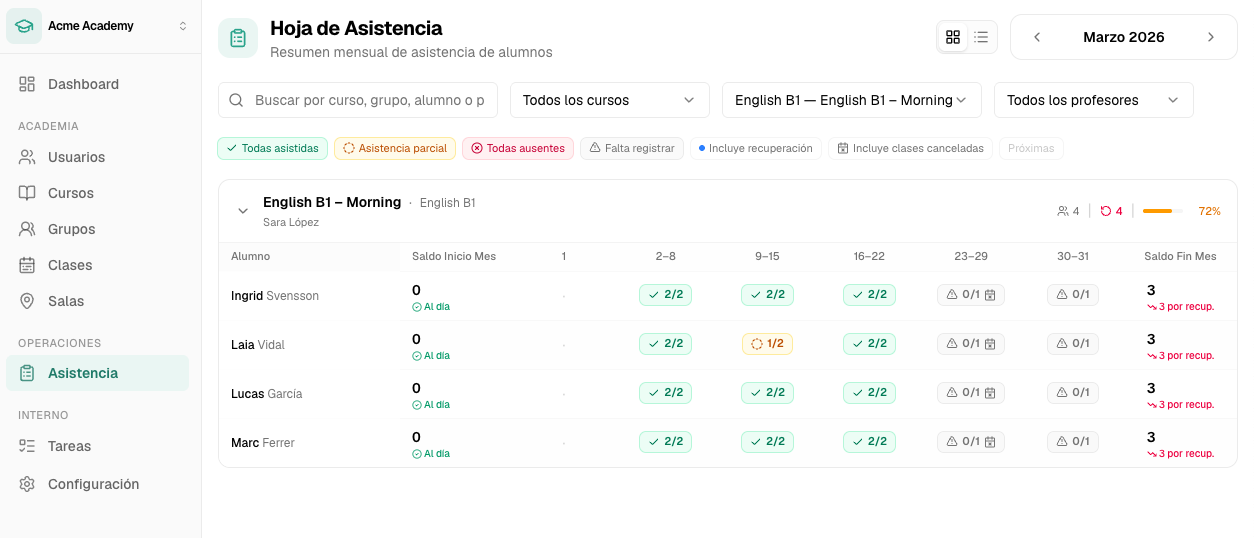This screenshot has height=538, width=1254.
Task: Open Laia Vidal's student row
Action: tap(727, 344)
